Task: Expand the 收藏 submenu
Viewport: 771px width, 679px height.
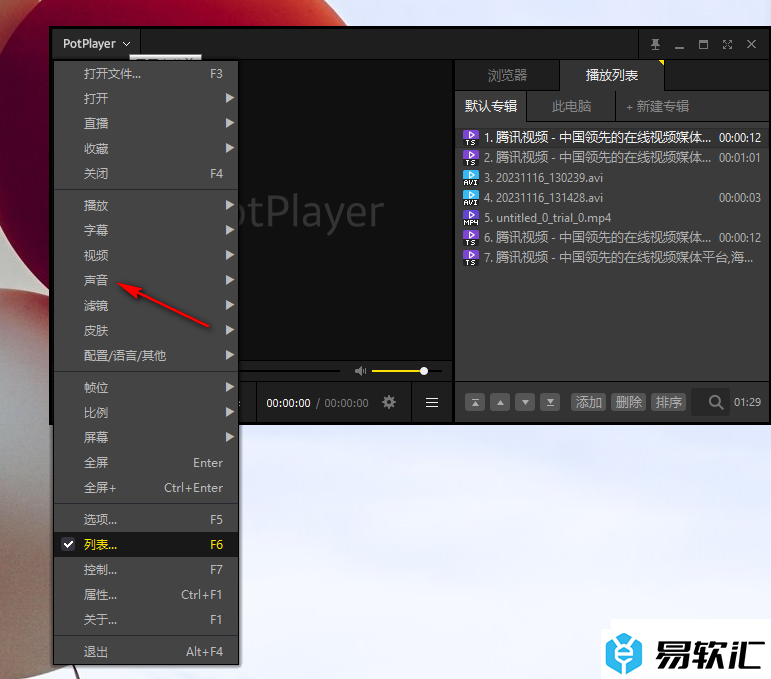Action: (146, 148)
